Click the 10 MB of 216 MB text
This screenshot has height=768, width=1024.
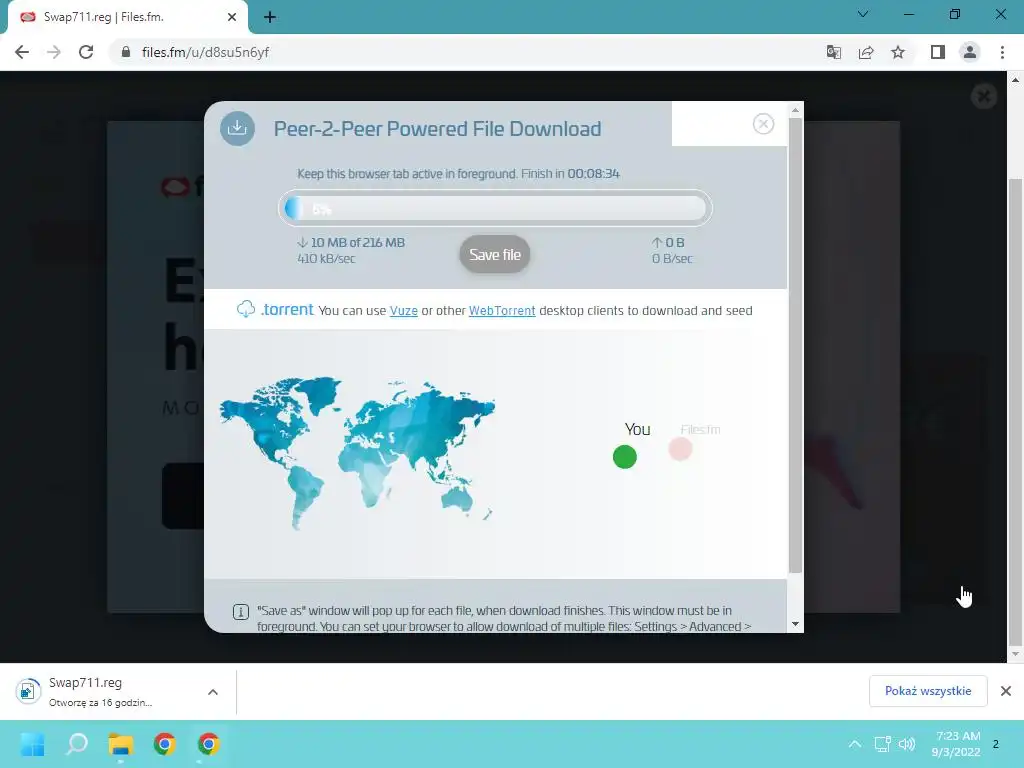tap(358, 242)
